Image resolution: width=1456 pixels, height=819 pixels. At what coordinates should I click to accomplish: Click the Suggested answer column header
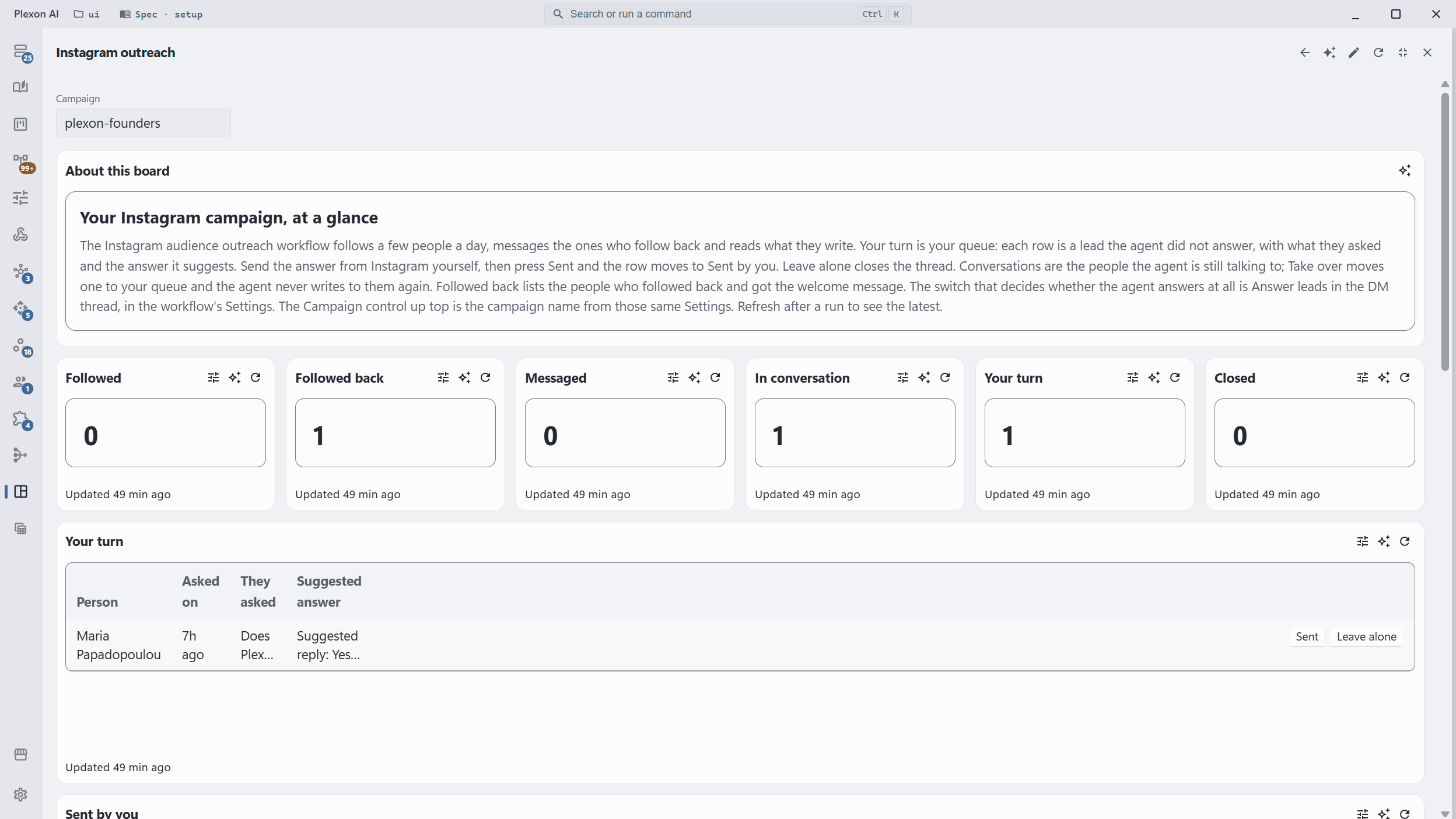tap(329, 591)
